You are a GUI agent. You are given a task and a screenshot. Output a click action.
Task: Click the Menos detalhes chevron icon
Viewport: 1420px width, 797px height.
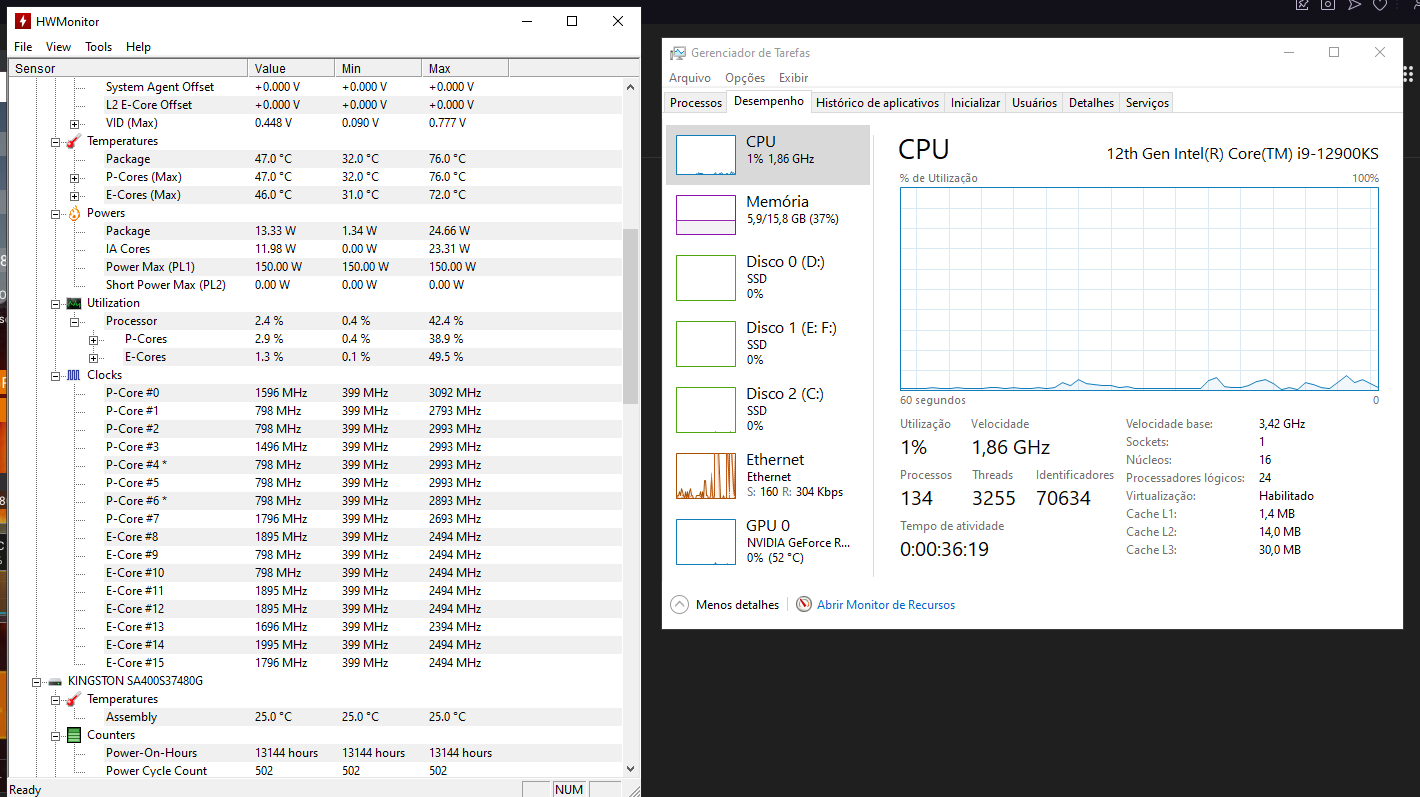coord(680,605)
